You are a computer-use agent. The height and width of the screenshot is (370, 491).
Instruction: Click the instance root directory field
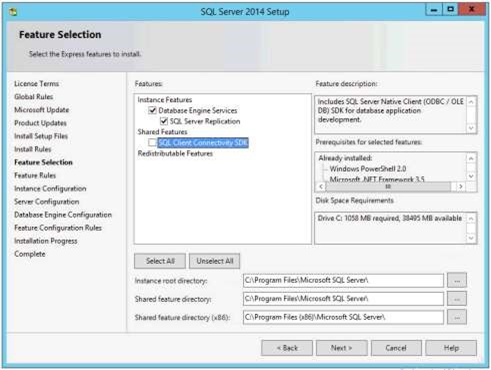[x=343, y=280]
